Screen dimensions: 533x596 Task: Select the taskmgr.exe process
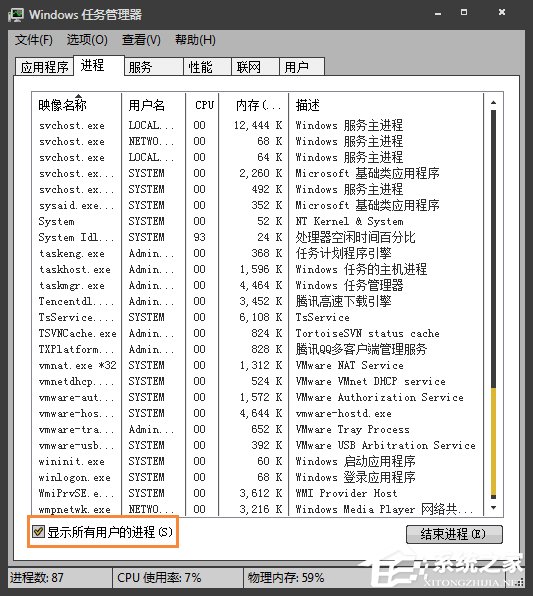[x=257, y=285]
